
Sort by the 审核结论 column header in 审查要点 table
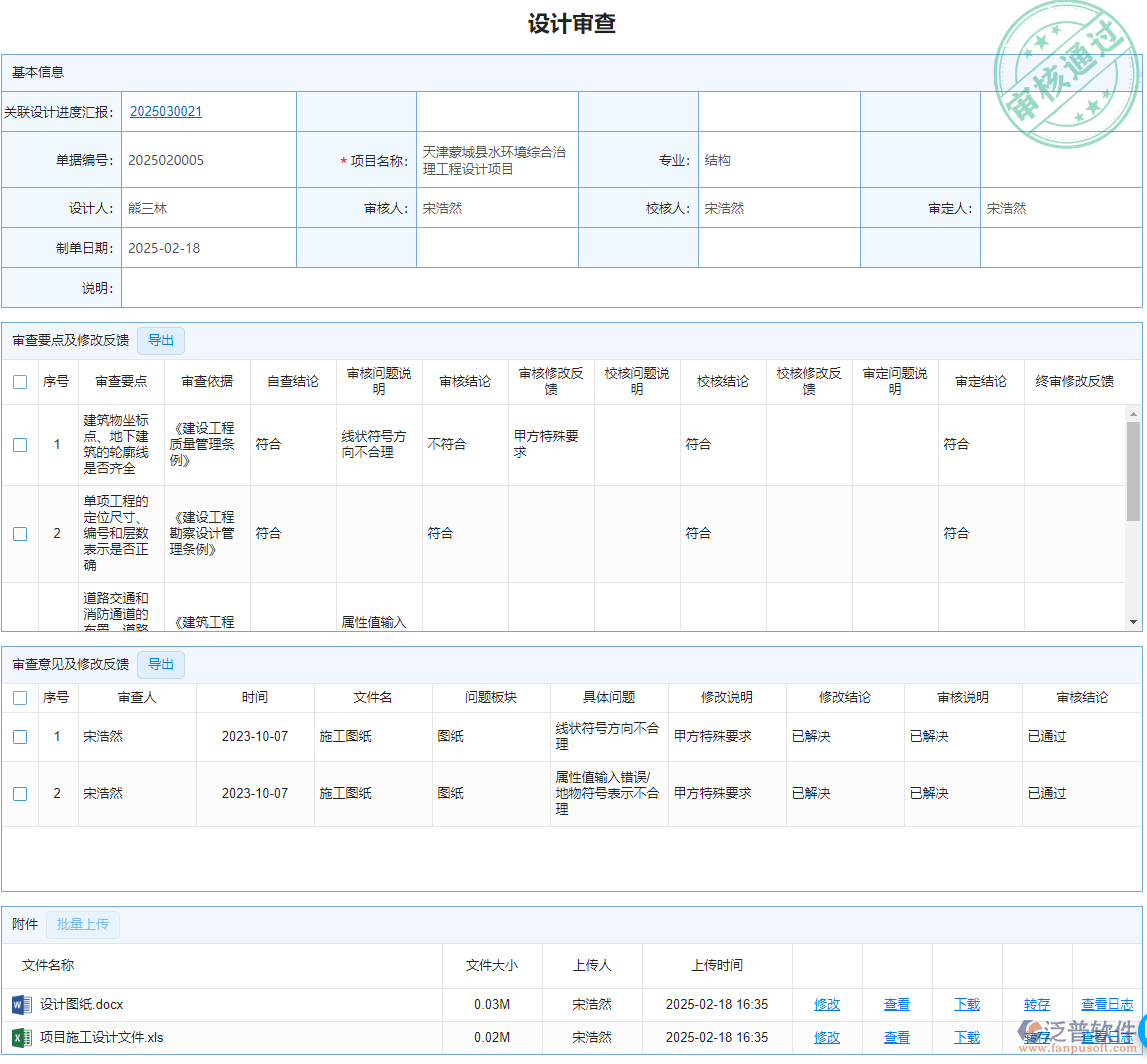[465, 381]
